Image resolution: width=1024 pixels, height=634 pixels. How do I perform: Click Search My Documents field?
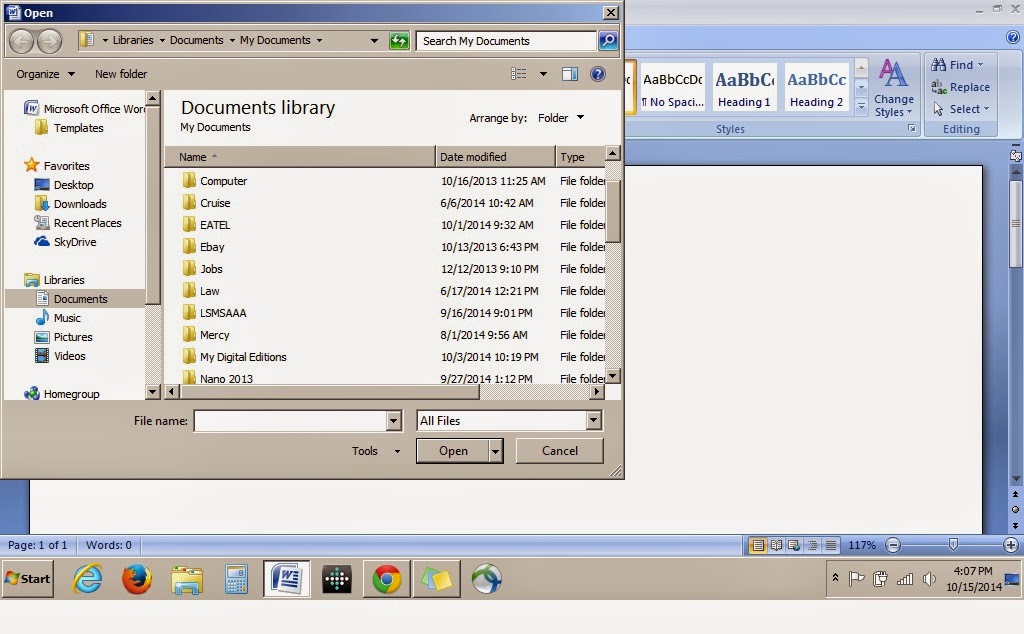tap(507, 41)
